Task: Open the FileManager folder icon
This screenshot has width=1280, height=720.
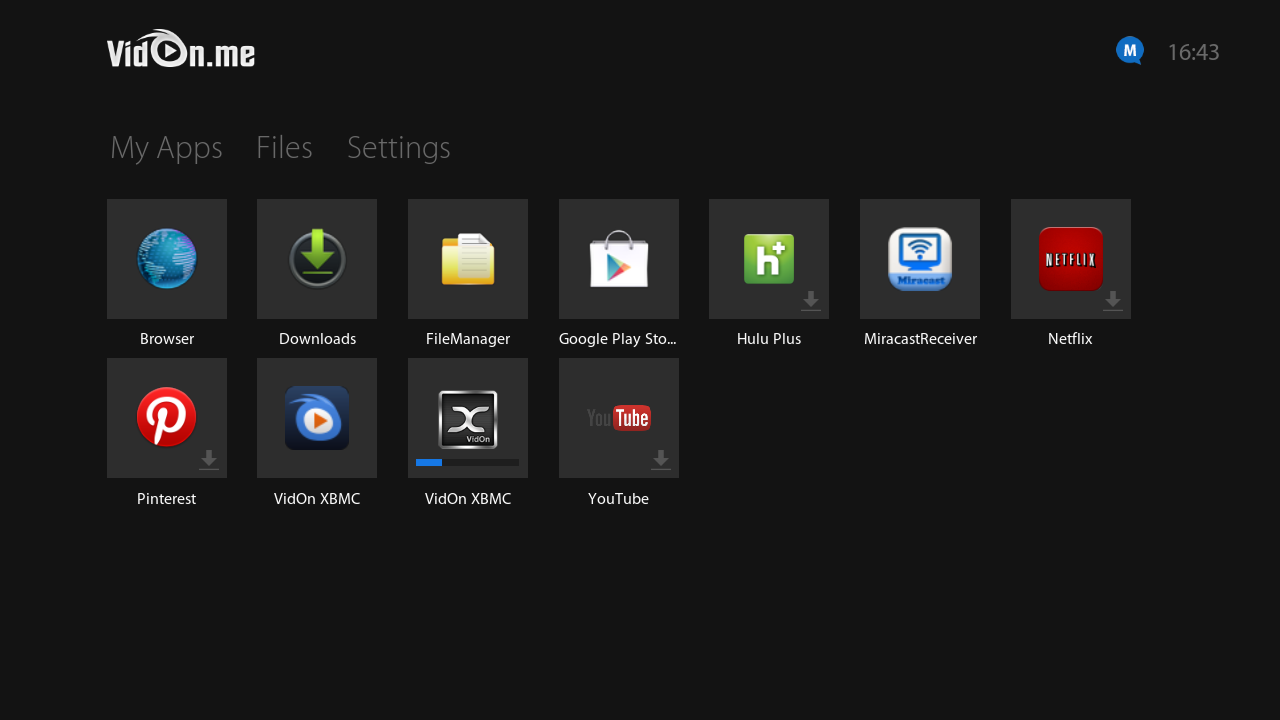Action: tap(468, 259)
